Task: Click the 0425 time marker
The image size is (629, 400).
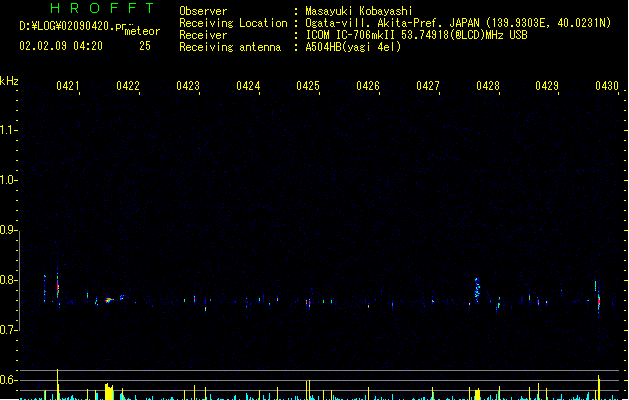Action: tap(308, 86)
